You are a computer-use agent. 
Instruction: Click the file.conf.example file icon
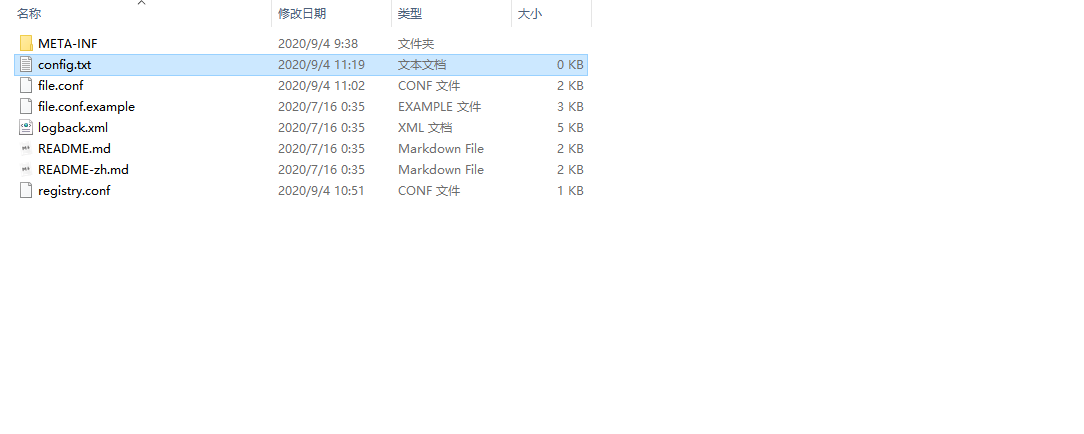26,106
